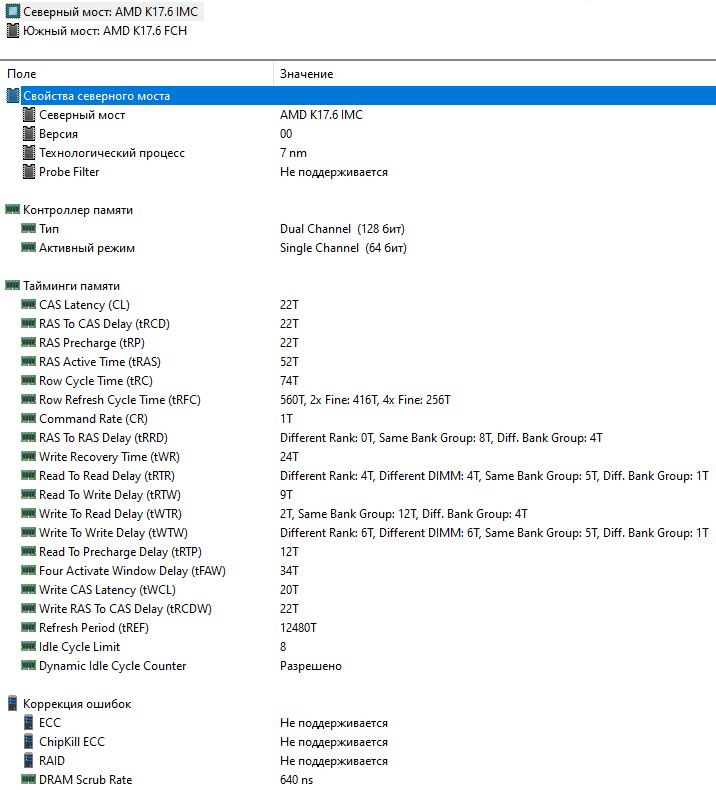Click the icon of the ECC row
This screenshot has width=716, height=790.
point(29,723)
